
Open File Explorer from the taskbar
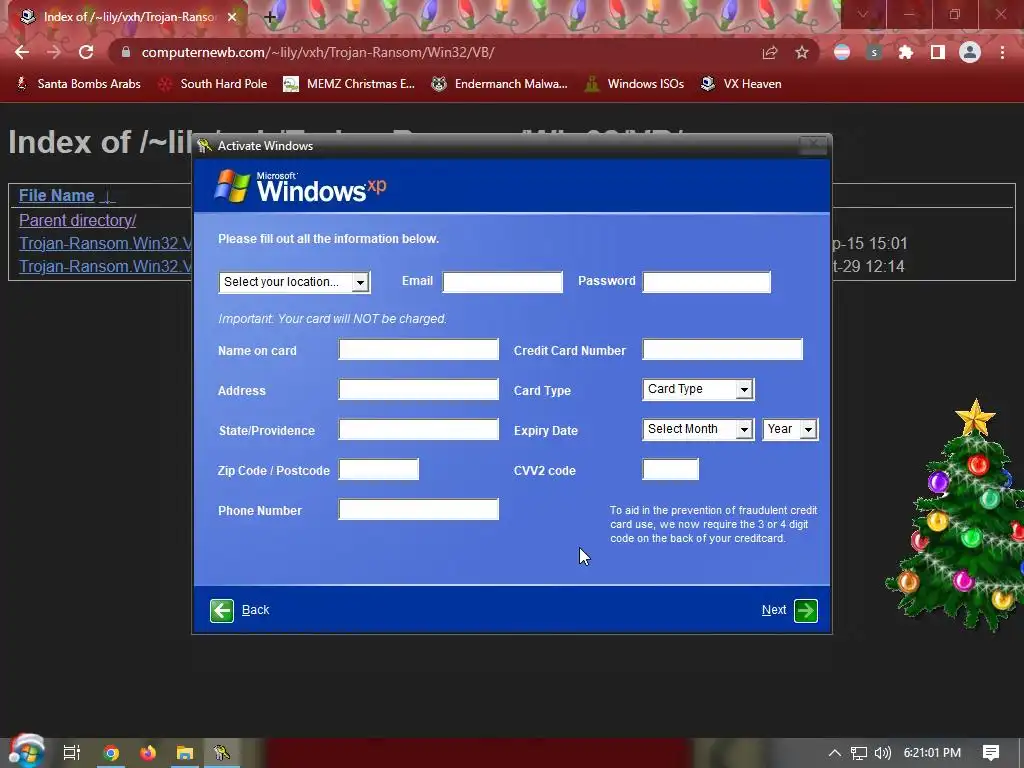pyautogui.click(x=185, y=753)
